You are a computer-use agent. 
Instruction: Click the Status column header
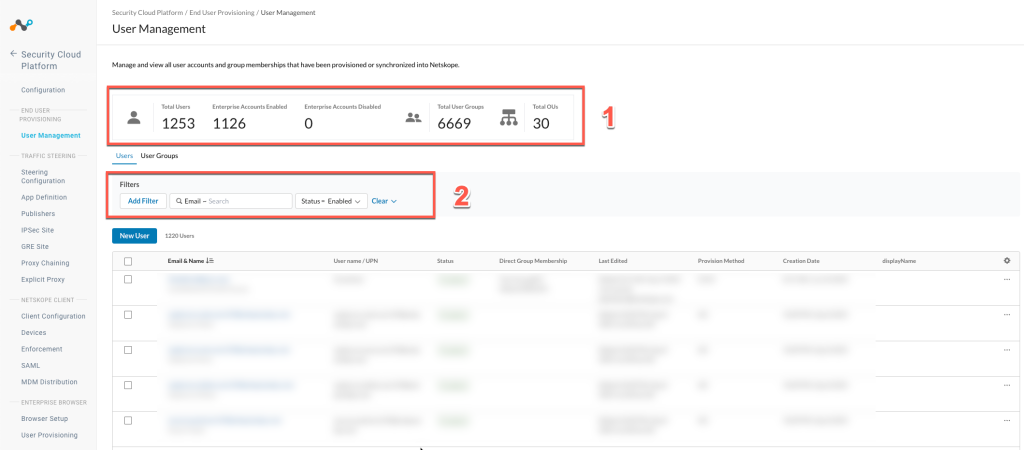pyautogui.click(x=445, y=261)
